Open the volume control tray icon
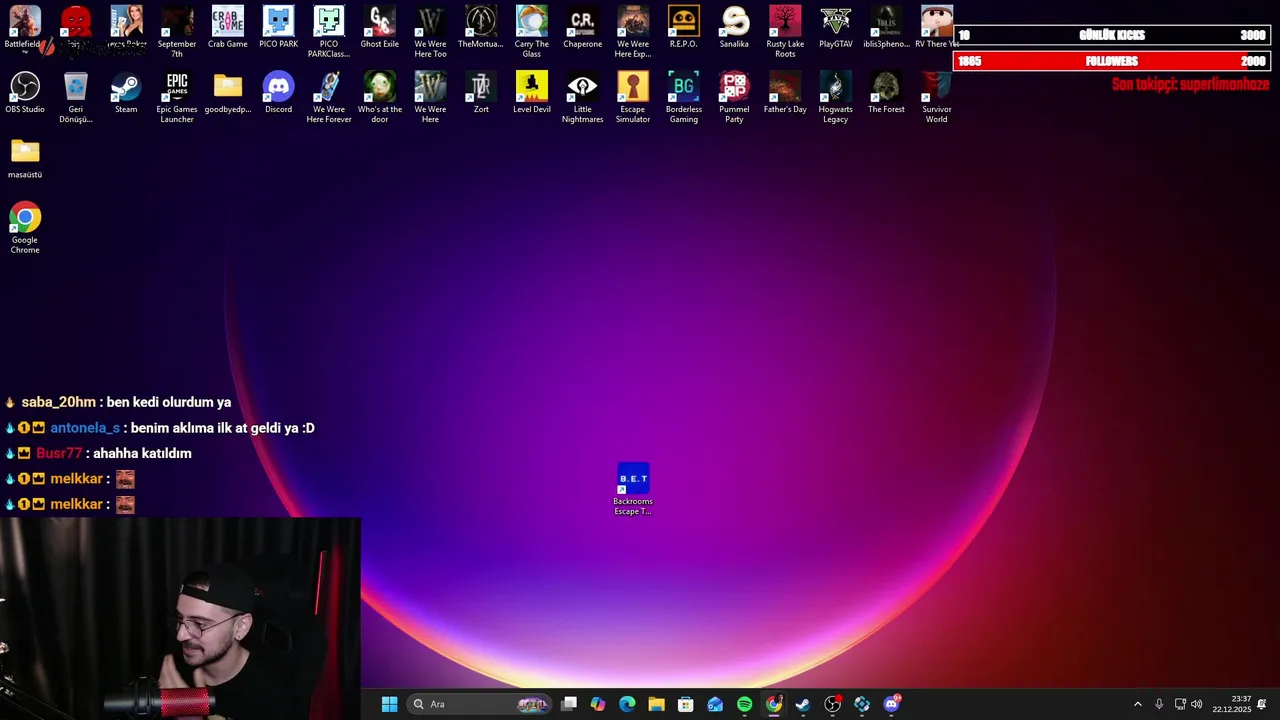This screenshot has width=1280, height=720. (x=1197, y=704)
